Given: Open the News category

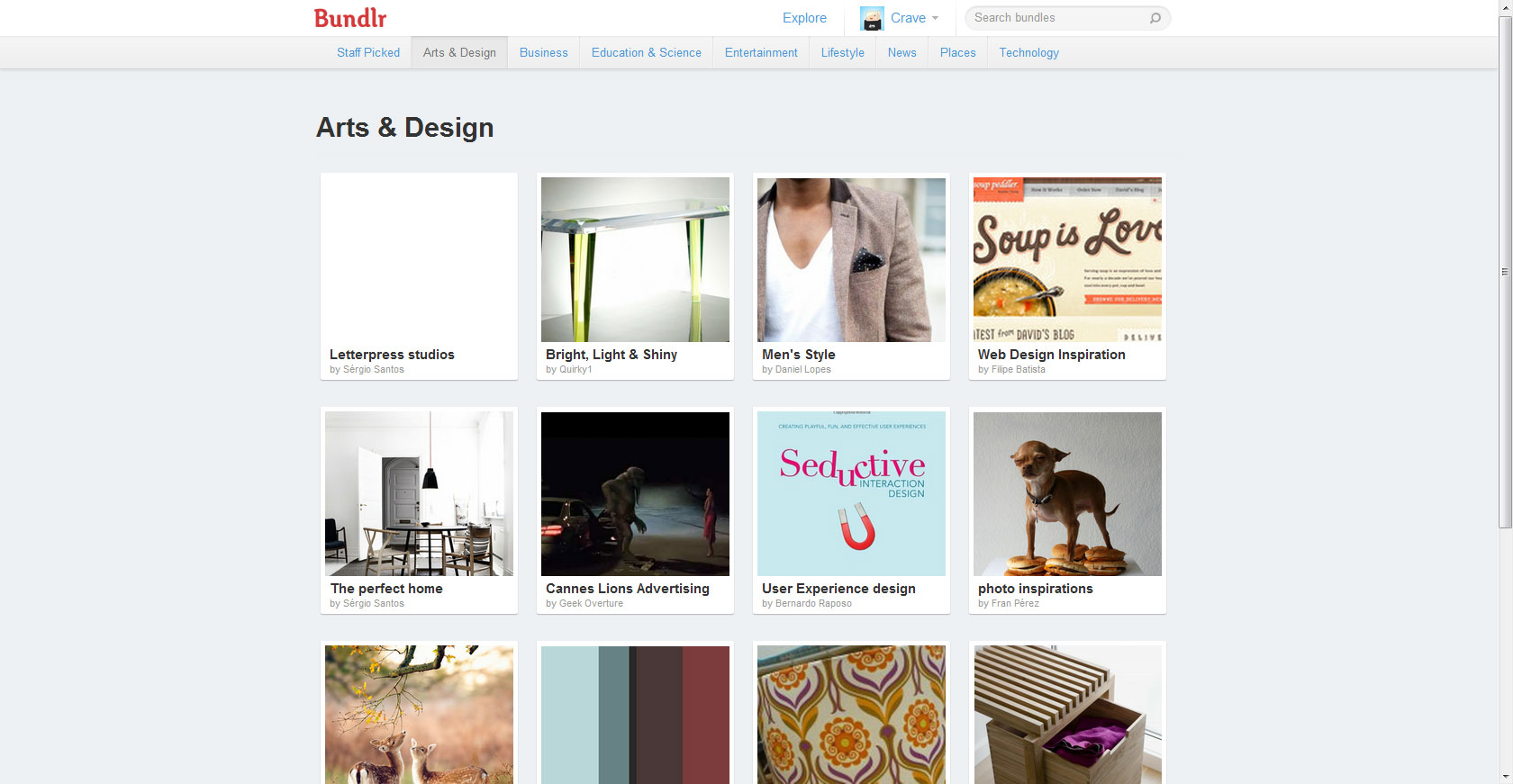Looking at the screenshot, I should point(902,52).
